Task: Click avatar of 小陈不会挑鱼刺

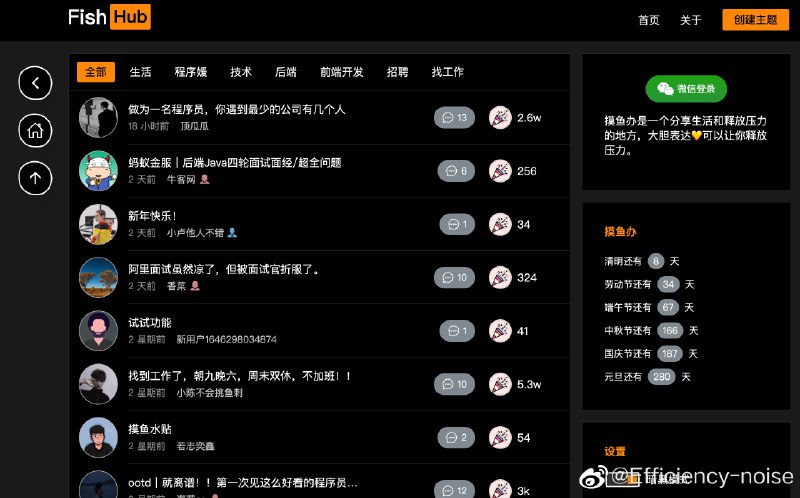Action: point(98,384)
